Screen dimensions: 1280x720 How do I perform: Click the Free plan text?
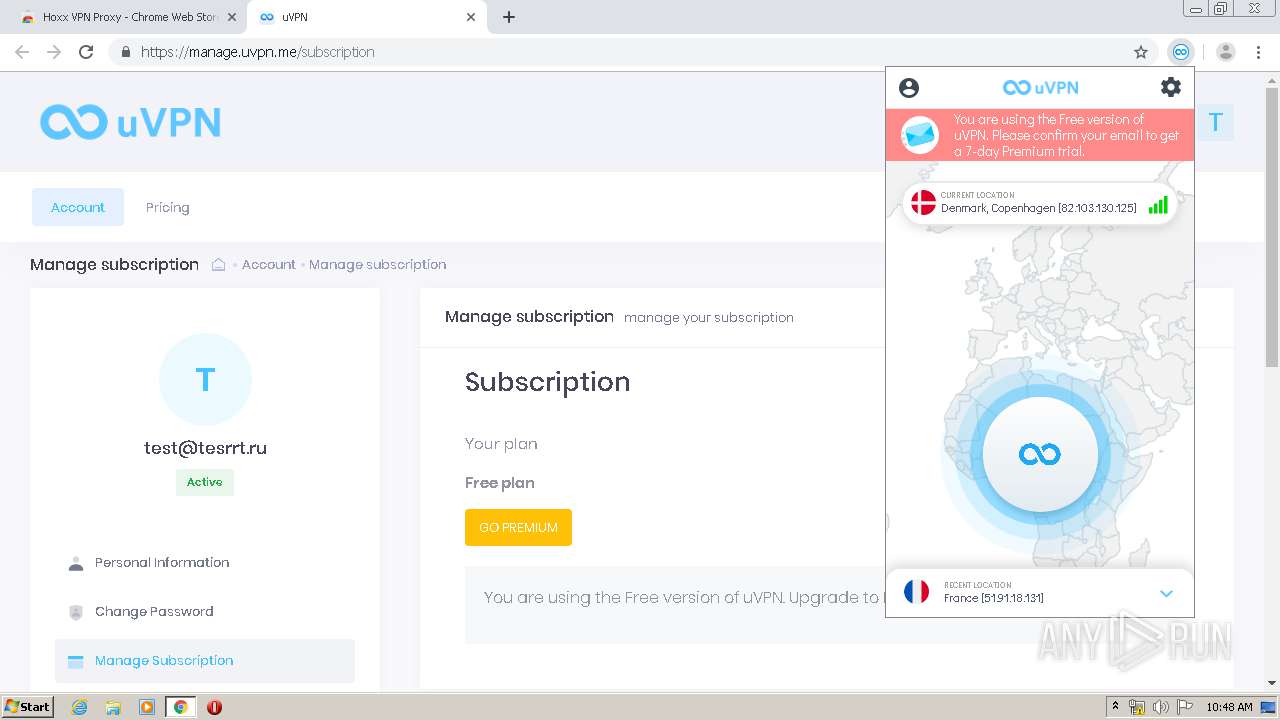click(500, 483)
